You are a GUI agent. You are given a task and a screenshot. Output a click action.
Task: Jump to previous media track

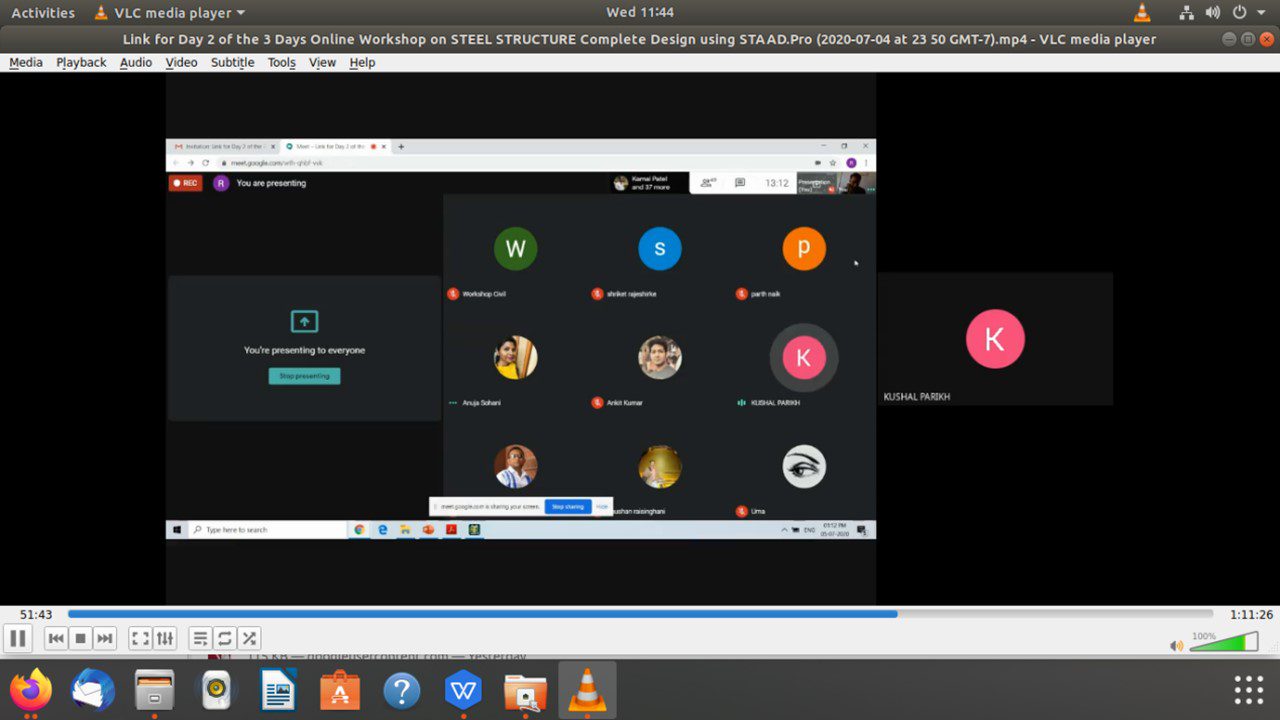tap(56, 638)
